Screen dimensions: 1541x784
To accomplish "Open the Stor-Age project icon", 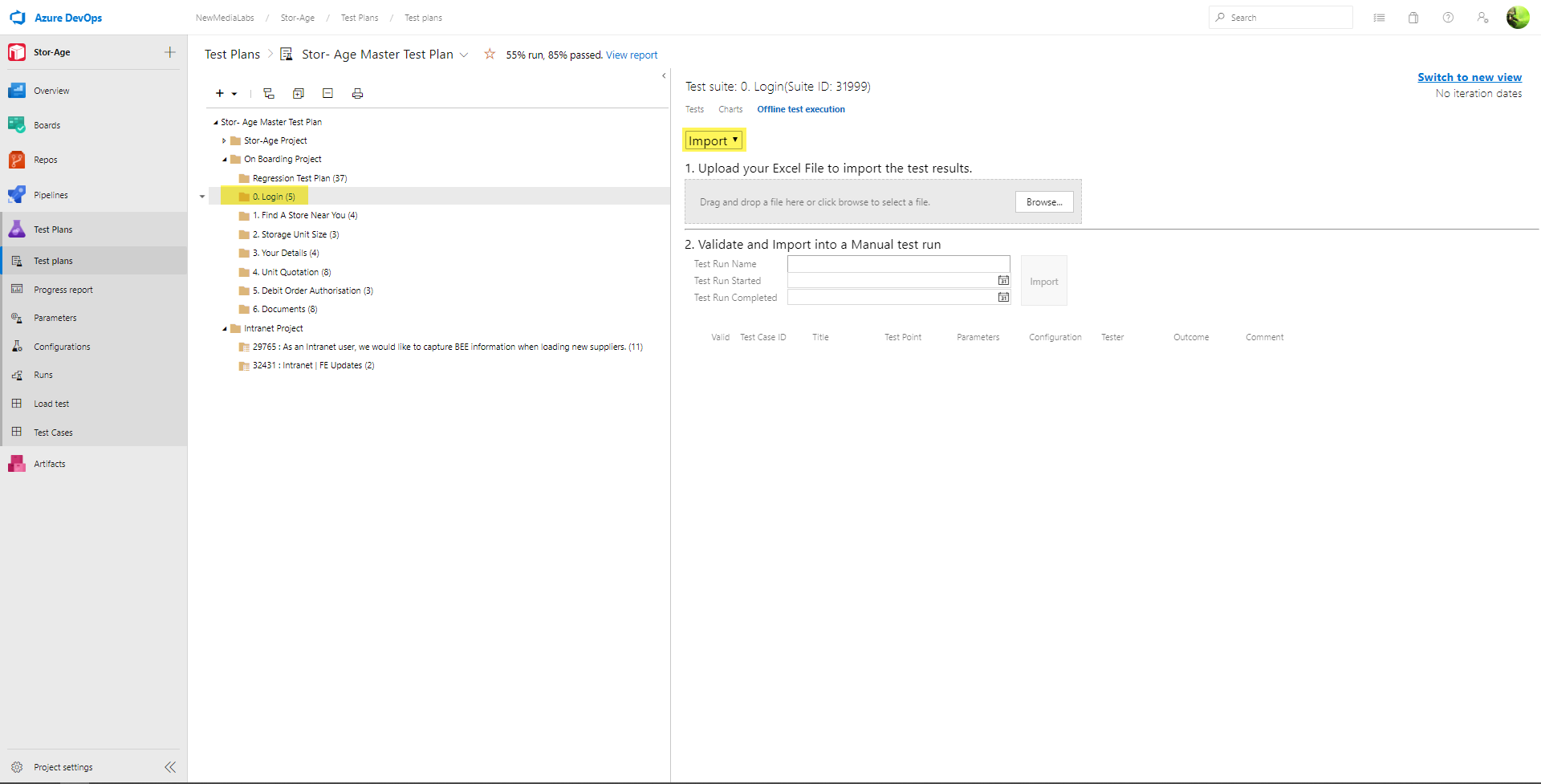I will [17, 52].
